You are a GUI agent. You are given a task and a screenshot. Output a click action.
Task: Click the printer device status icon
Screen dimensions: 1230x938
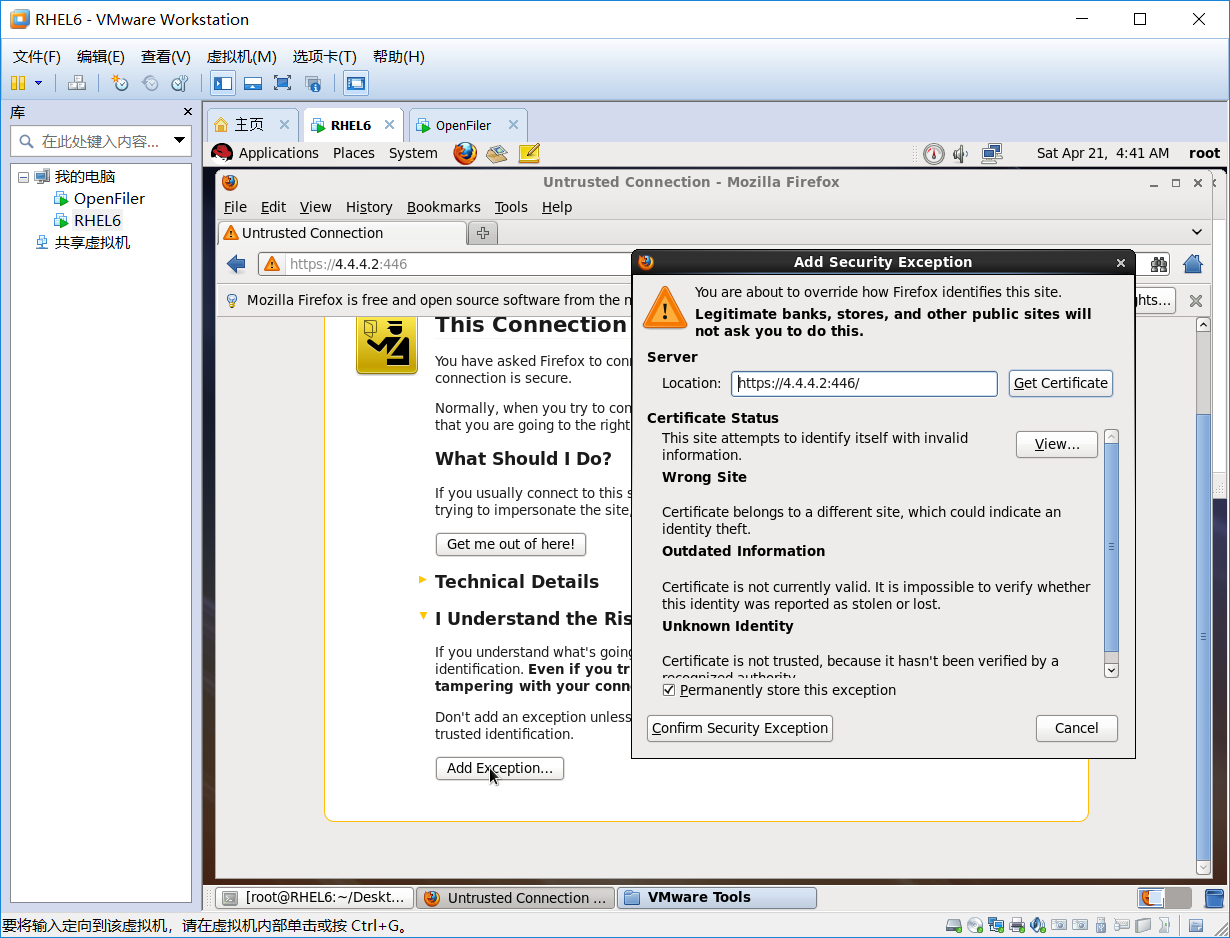(x=1017, y=926)
